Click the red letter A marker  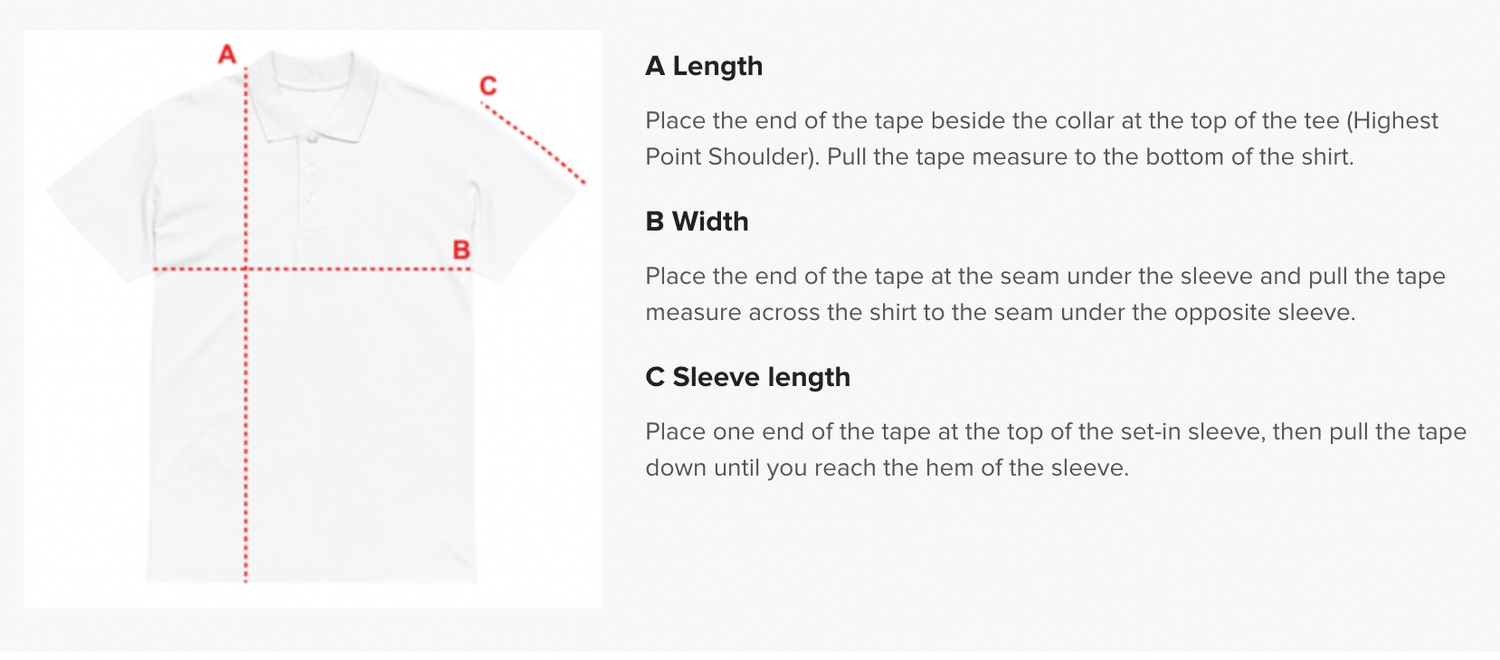point(227,54)
